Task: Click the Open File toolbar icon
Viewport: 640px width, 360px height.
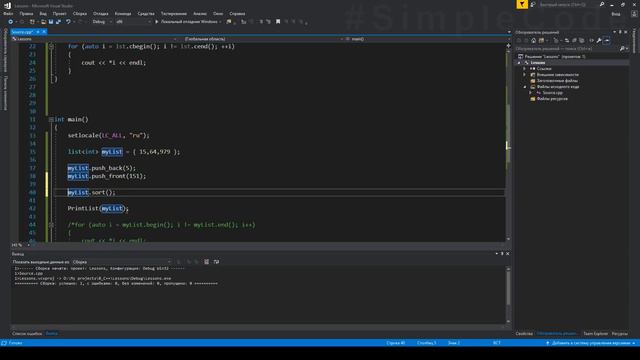Action: [x=43, y=22]
